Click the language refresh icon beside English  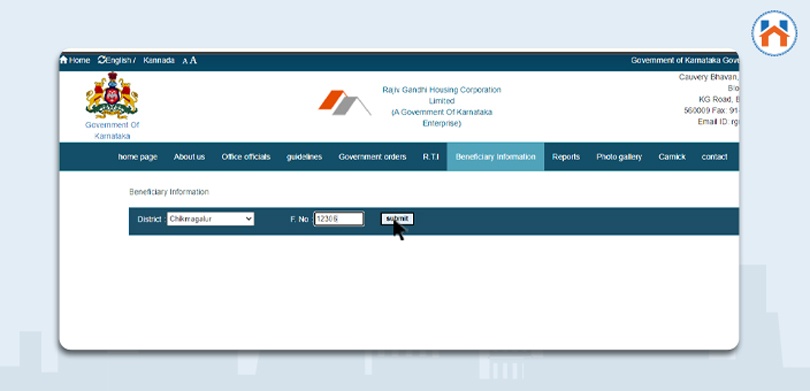click(101, 60)
